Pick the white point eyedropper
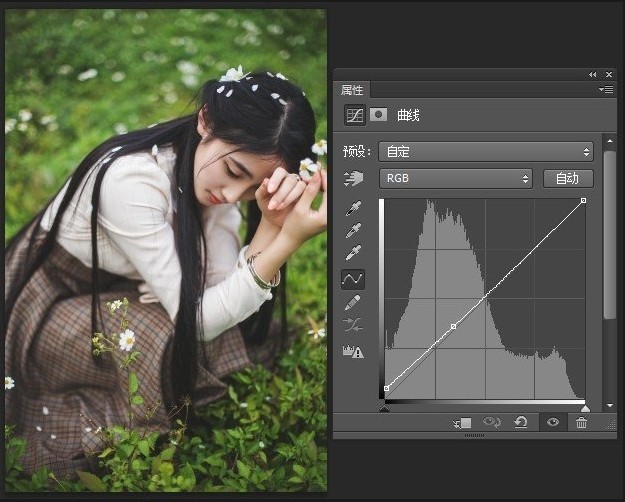This screenshot has width=625, height=502. 354,254
